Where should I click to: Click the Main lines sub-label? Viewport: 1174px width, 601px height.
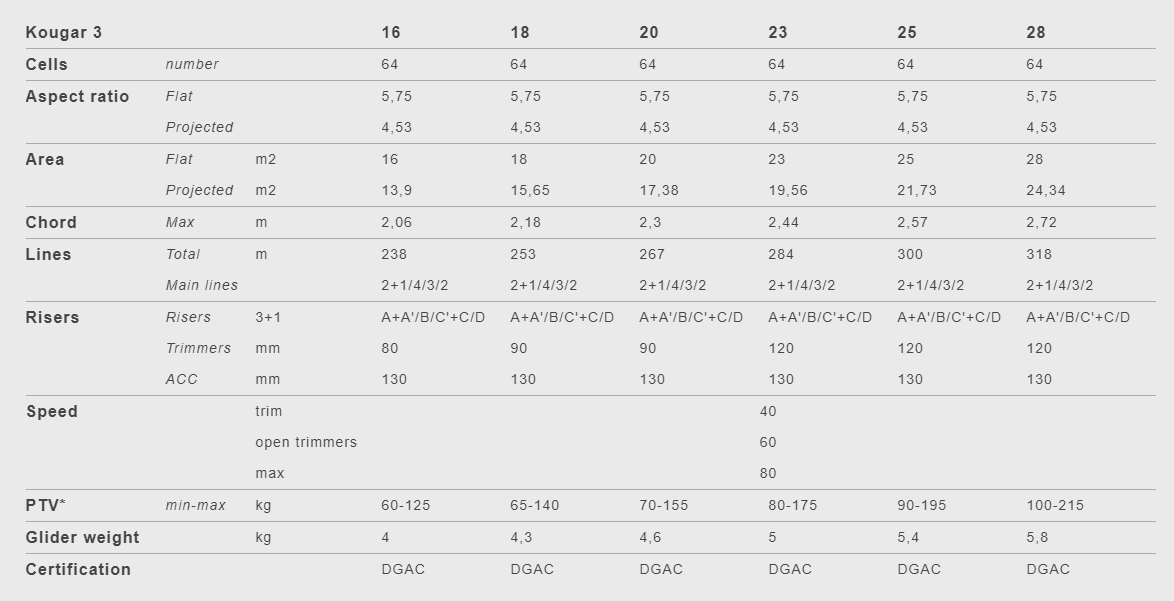tap(202, 286)
